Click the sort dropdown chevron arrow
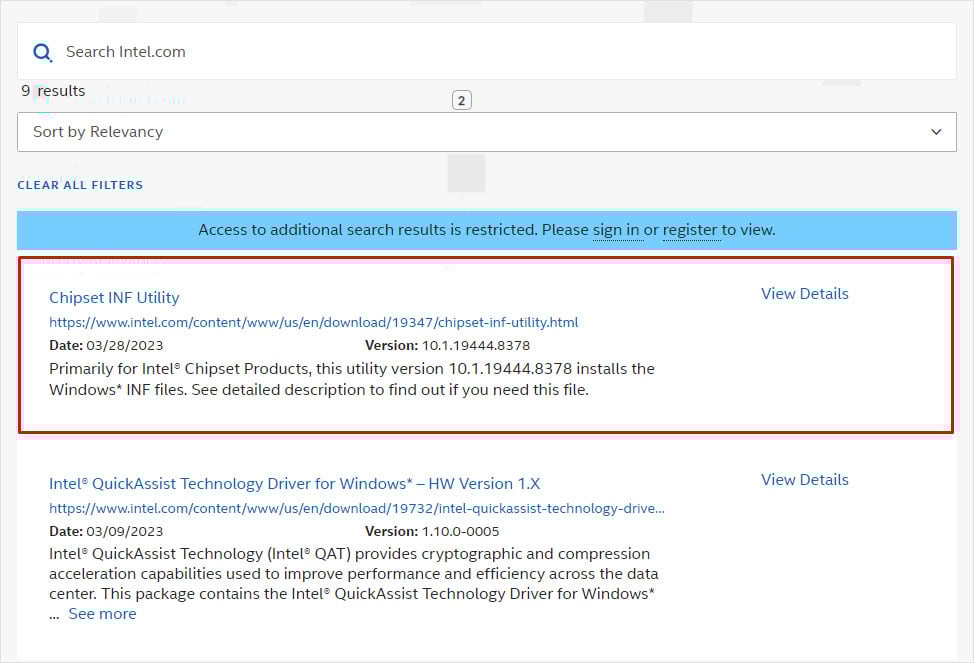Image resolution: width=974 pixels, height=663 pixels. pos(936,132)
